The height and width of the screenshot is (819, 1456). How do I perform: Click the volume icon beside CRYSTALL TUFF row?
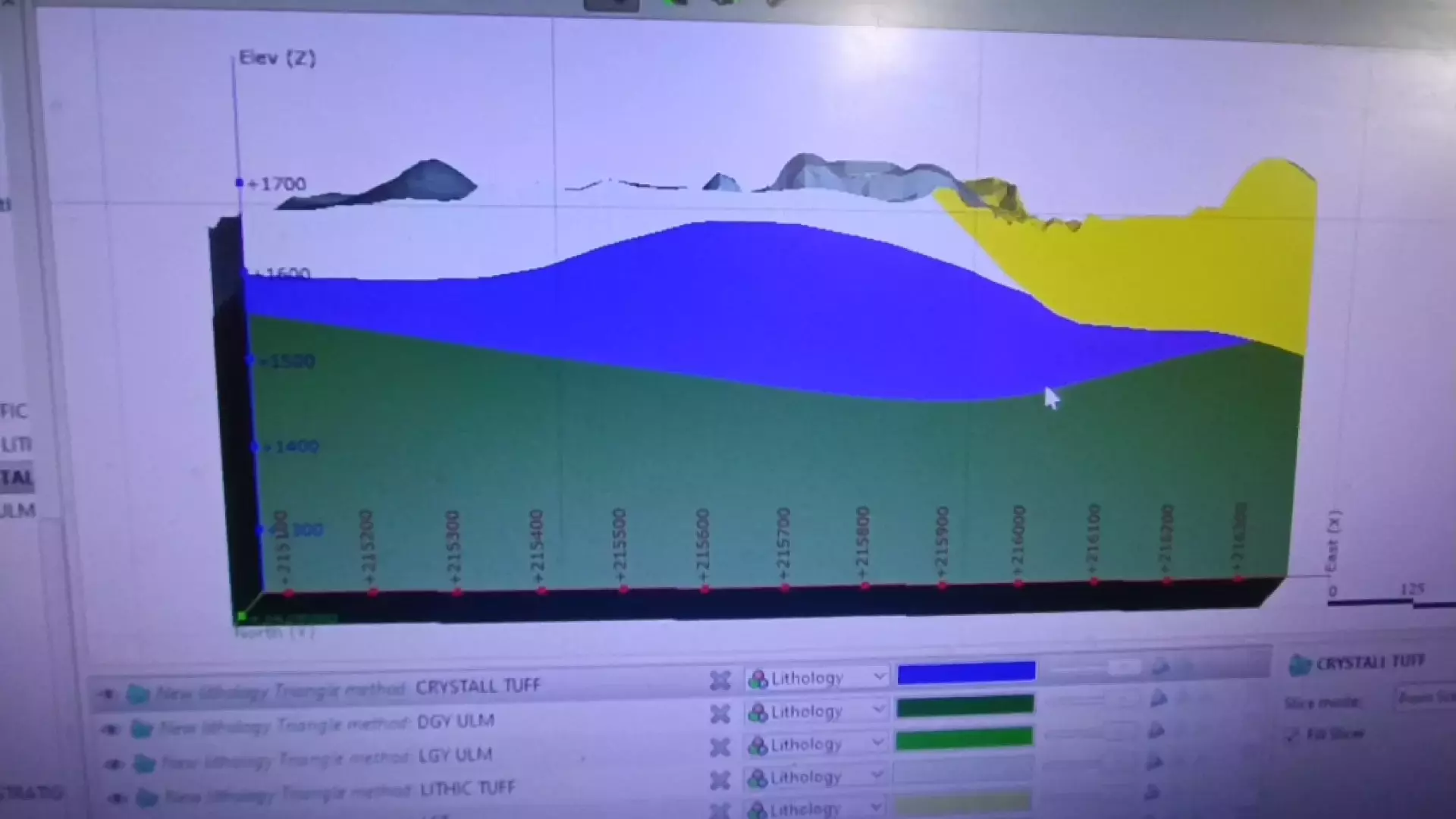pos(137,694)
